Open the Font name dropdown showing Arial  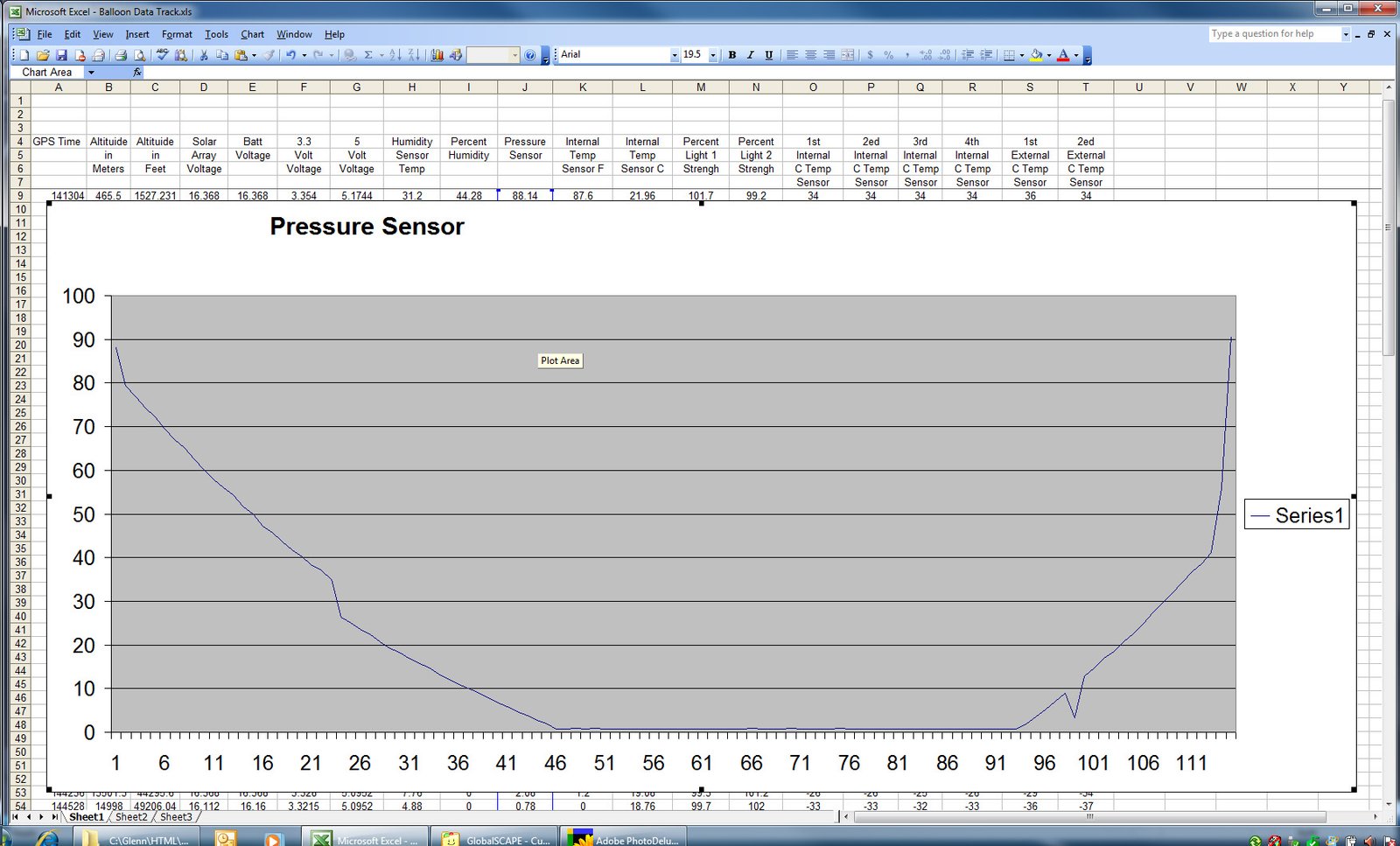[675, 54]
